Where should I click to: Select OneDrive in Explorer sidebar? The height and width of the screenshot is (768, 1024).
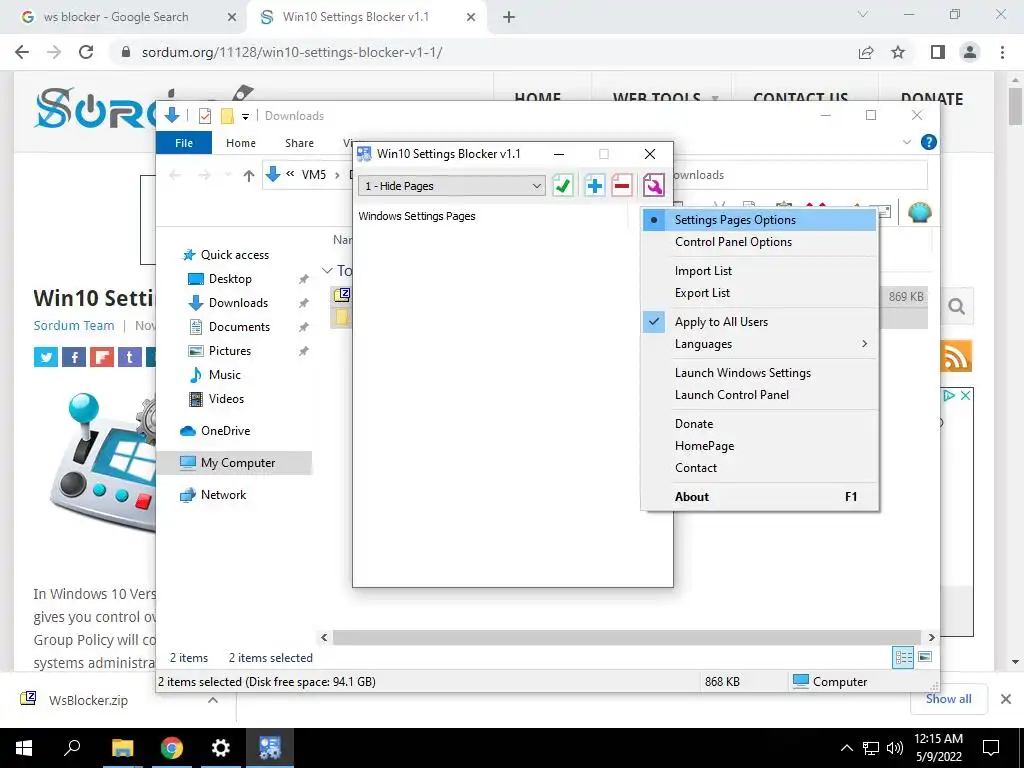225,431
